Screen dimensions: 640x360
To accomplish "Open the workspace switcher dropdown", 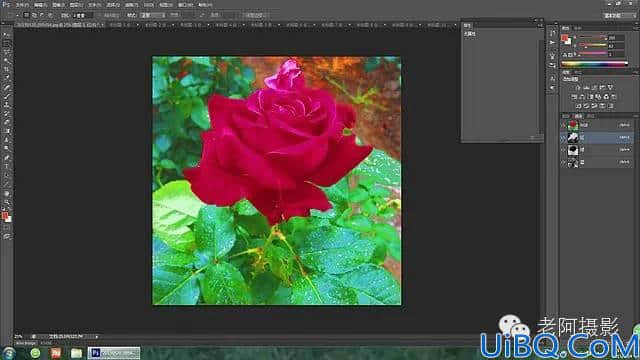I will pyautogui.click(x=619, y=16).
